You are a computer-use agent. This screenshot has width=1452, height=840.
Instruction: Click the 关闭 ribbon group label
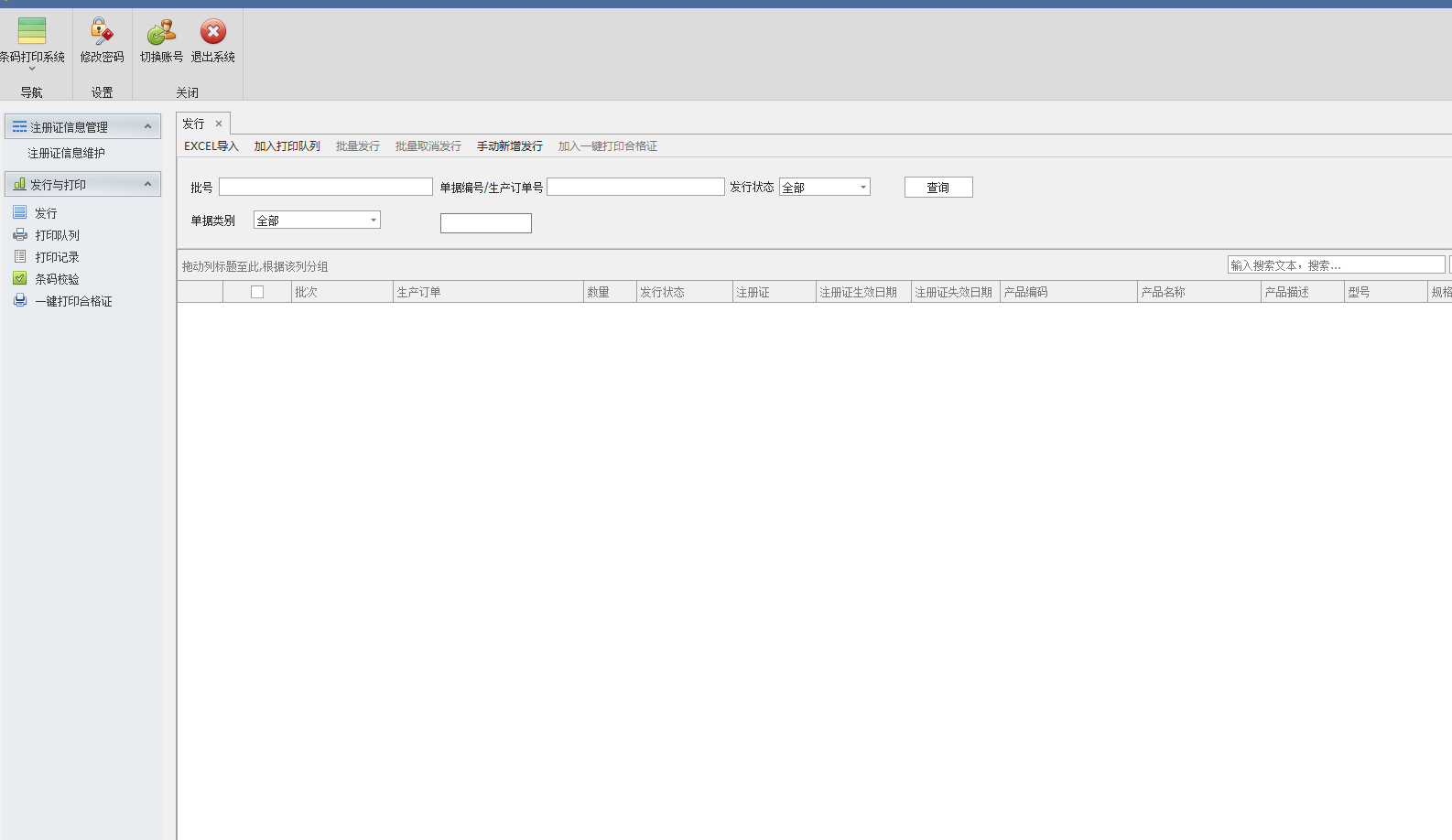click(188, 92)
